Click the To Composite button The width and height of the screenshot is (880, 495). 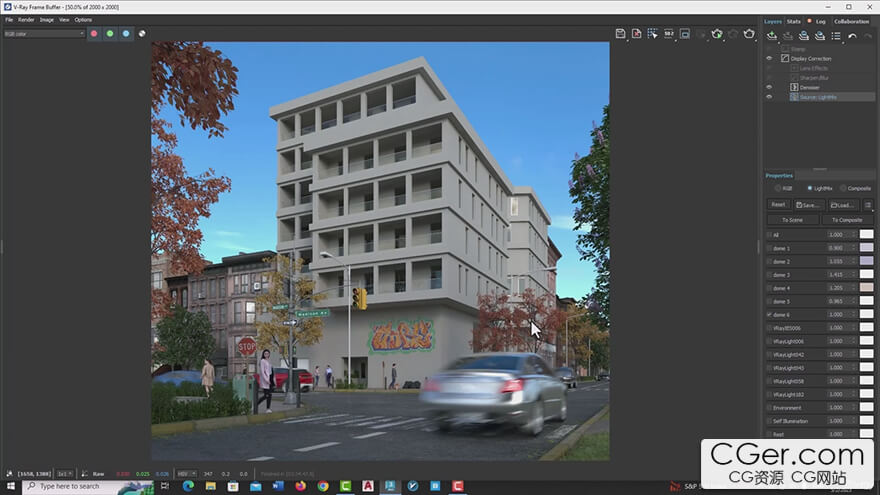[847, 220]
